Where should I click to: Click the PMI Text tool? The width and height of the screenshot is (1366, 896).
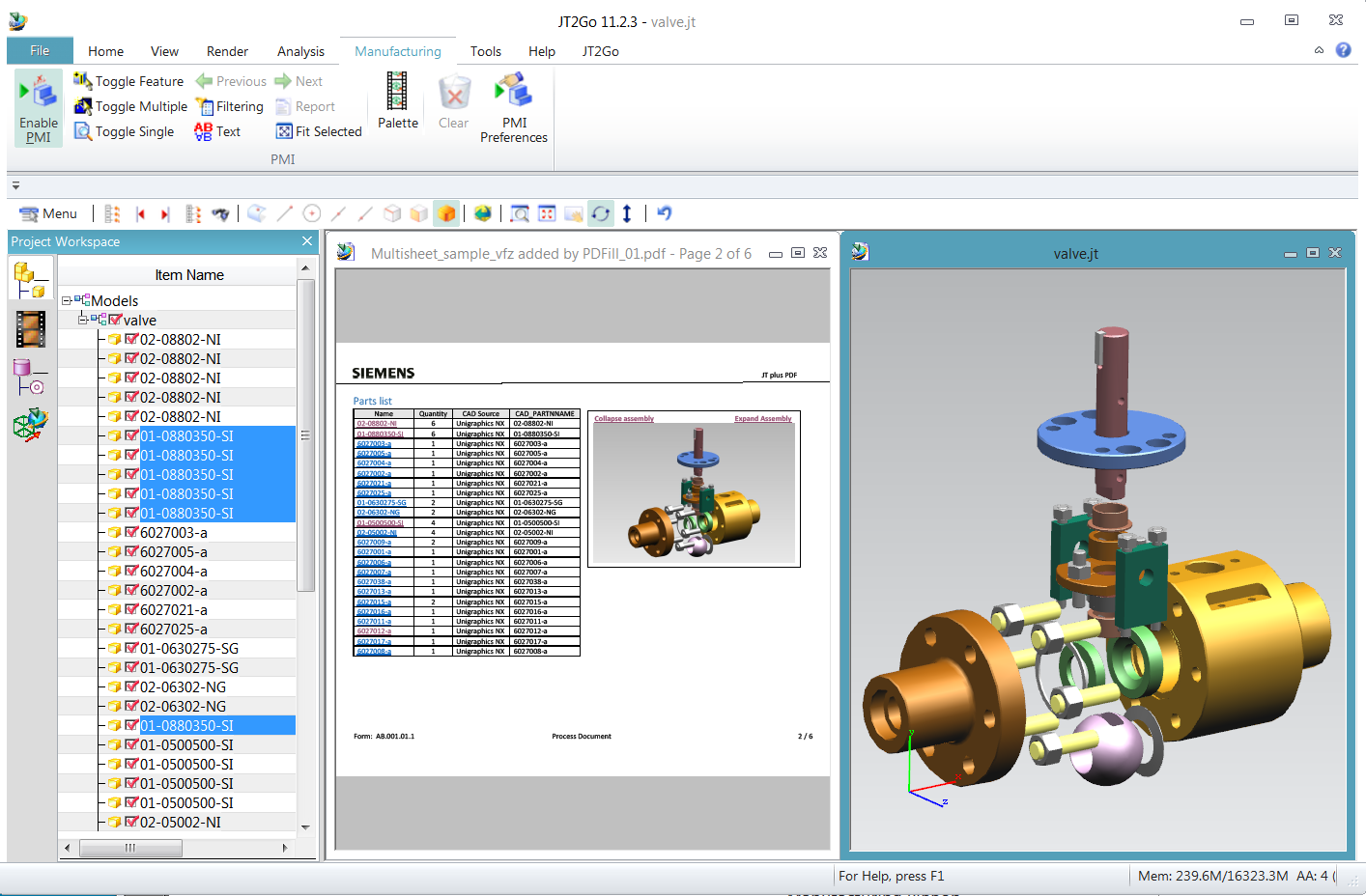click(x=217, y=131)
